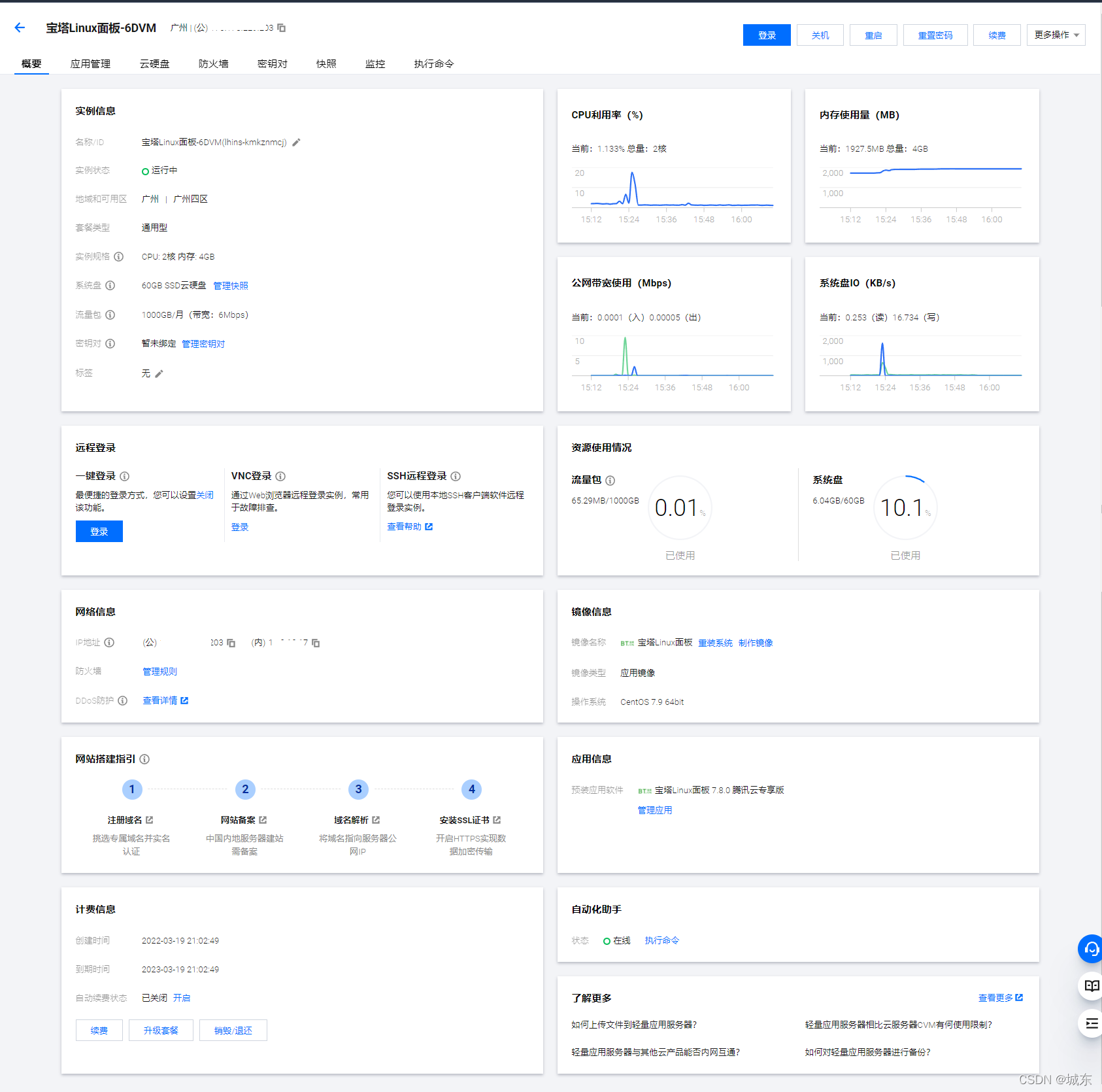Switch to 快照 tab
The image size is (1102, 1092).
(326, 63)
